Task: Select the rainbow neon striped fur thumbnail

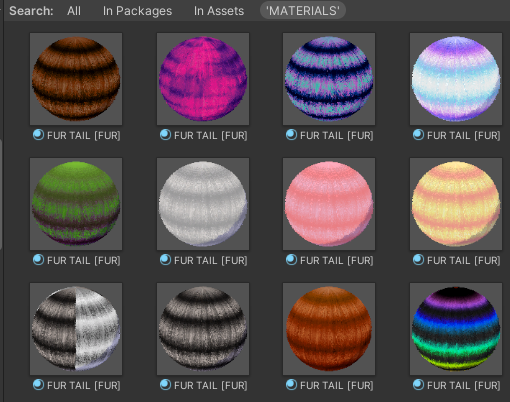Action: tap(456, 329)
